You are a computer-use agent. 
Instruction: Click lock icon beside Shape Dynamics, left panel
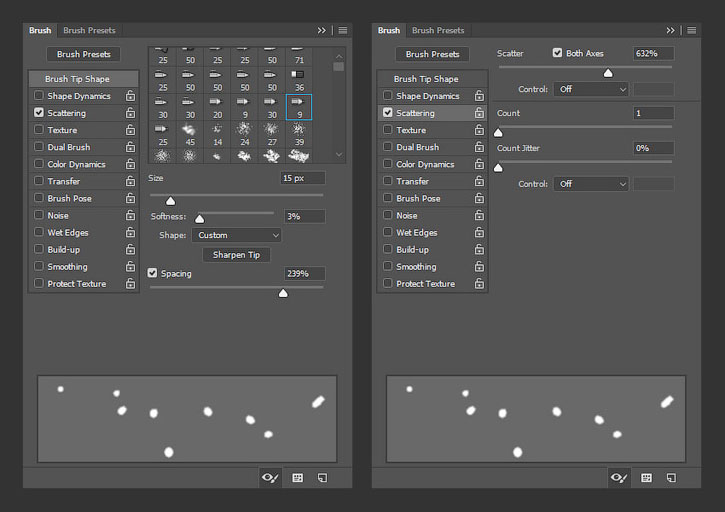(x=130, y=96)
